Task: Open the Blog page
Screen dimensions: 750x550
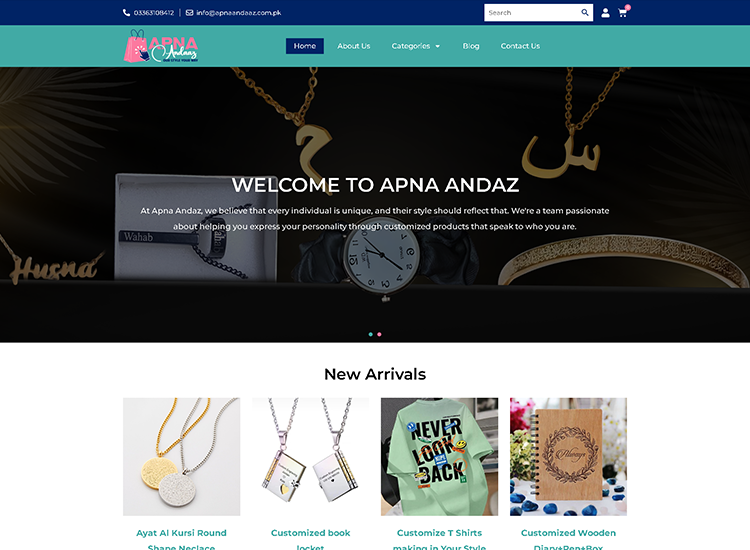Action: pyautogui.click(x=471, y=46)
